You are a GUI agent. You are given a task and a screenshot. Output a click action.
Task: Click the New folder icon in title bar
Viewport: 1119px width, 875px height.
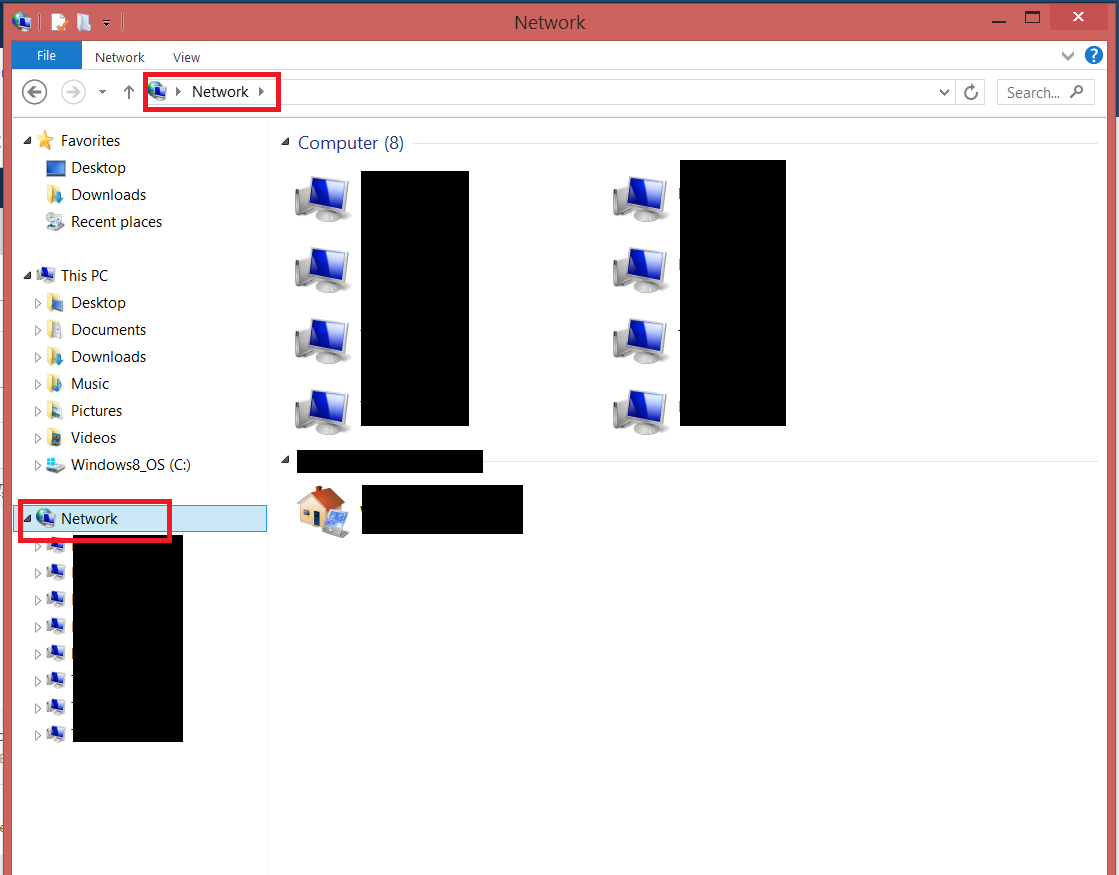tap(84, 21)
